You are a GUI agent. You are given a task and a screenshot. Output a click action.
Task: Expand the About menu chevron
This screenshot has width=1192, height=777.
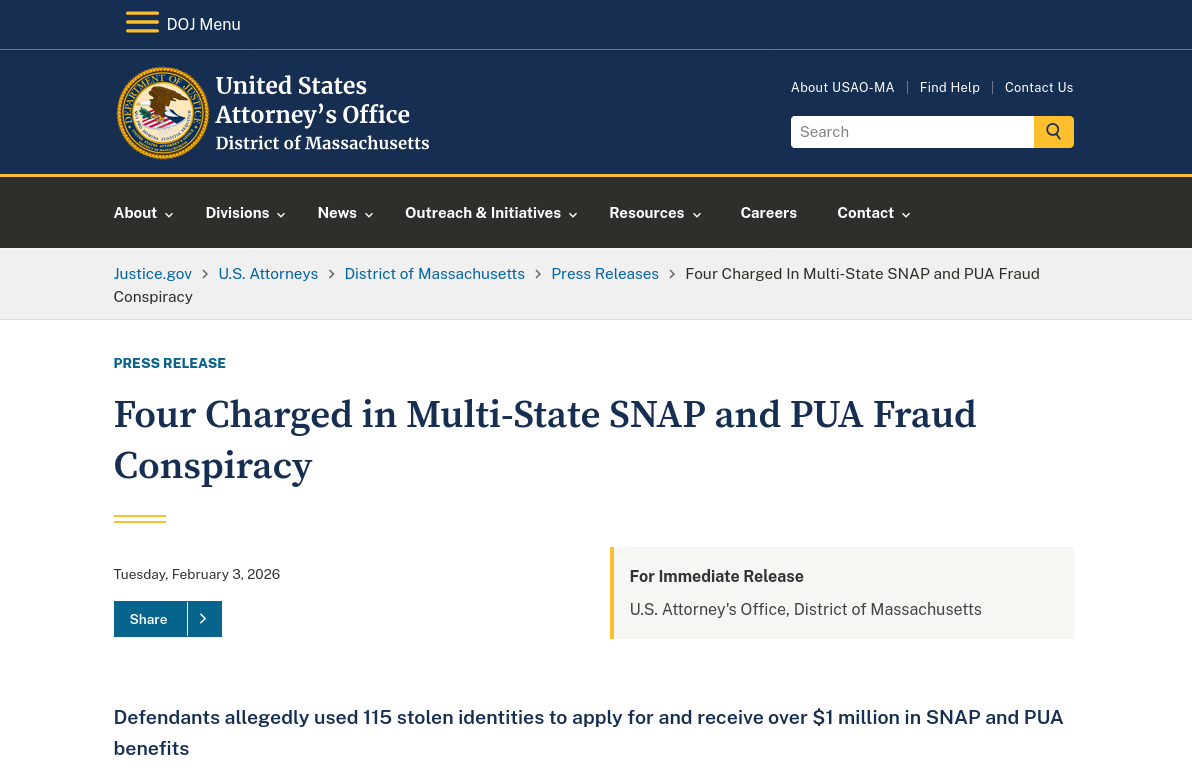[x=169, y=214]
